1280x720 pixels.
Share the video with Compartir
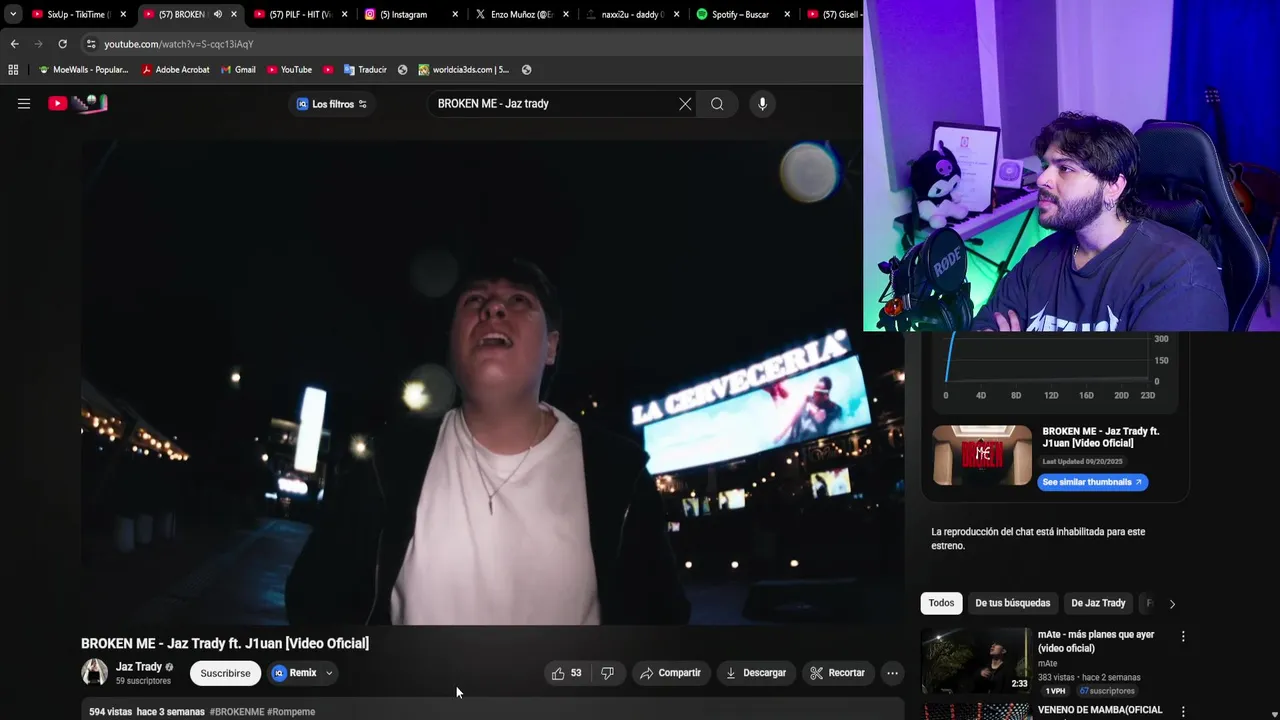(670, 673)
